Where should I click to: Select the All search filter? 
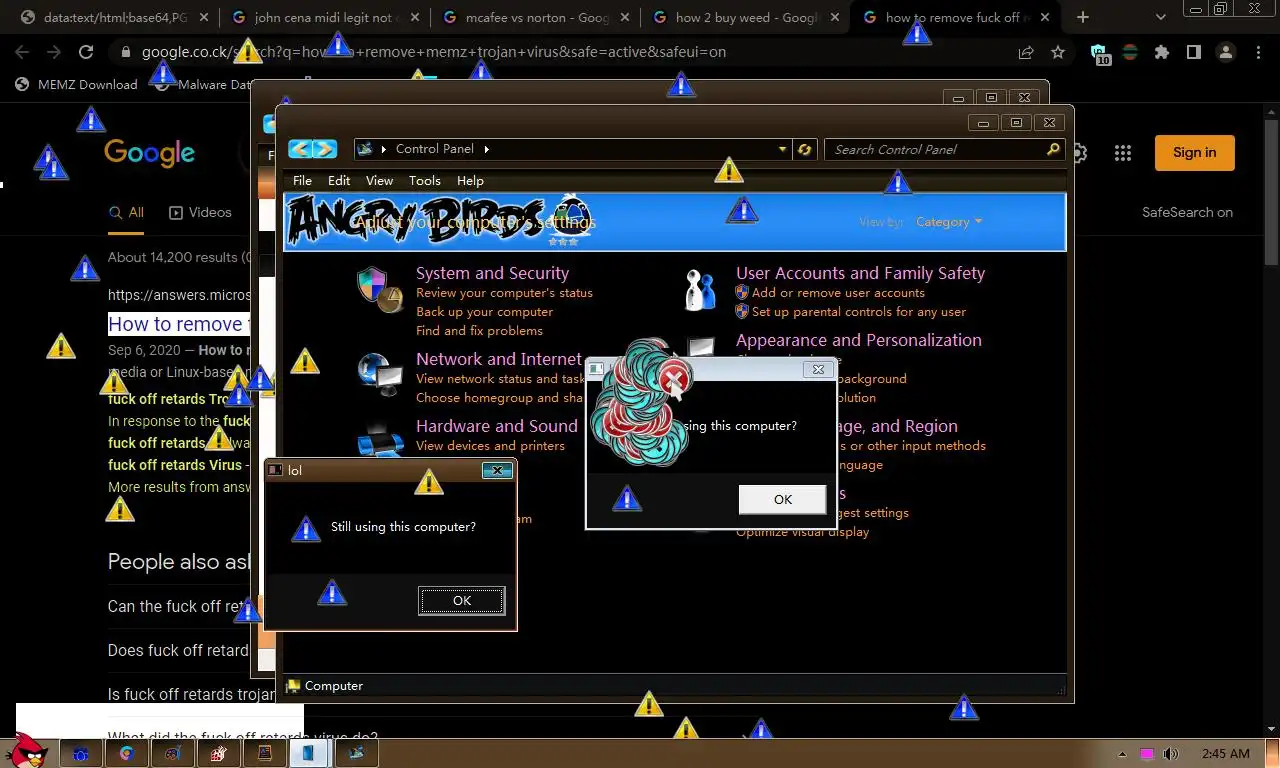point(126,212)
